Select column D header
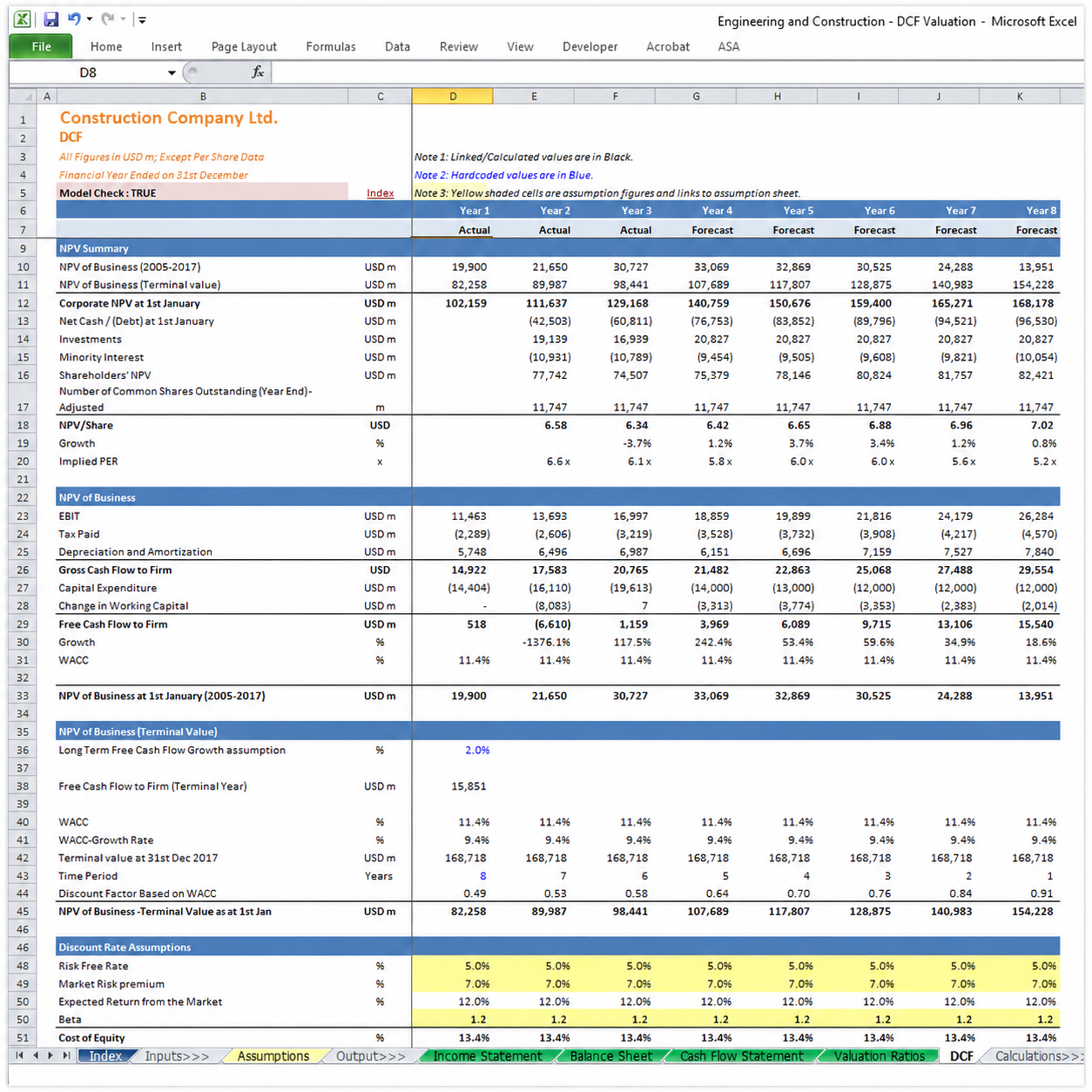This screenshot has height=1092, width=1092. [453, 97]
